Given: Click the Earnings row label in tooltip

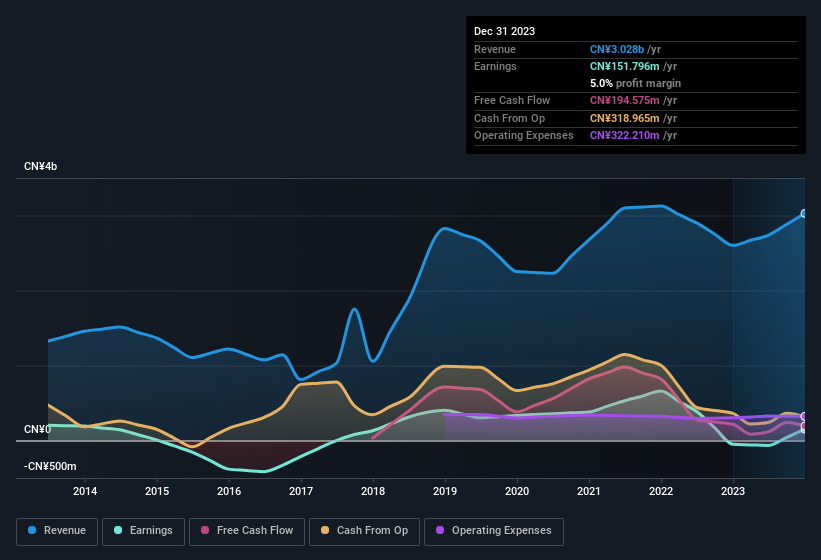Looking at the screenshot, I should [x=495, y=66].
